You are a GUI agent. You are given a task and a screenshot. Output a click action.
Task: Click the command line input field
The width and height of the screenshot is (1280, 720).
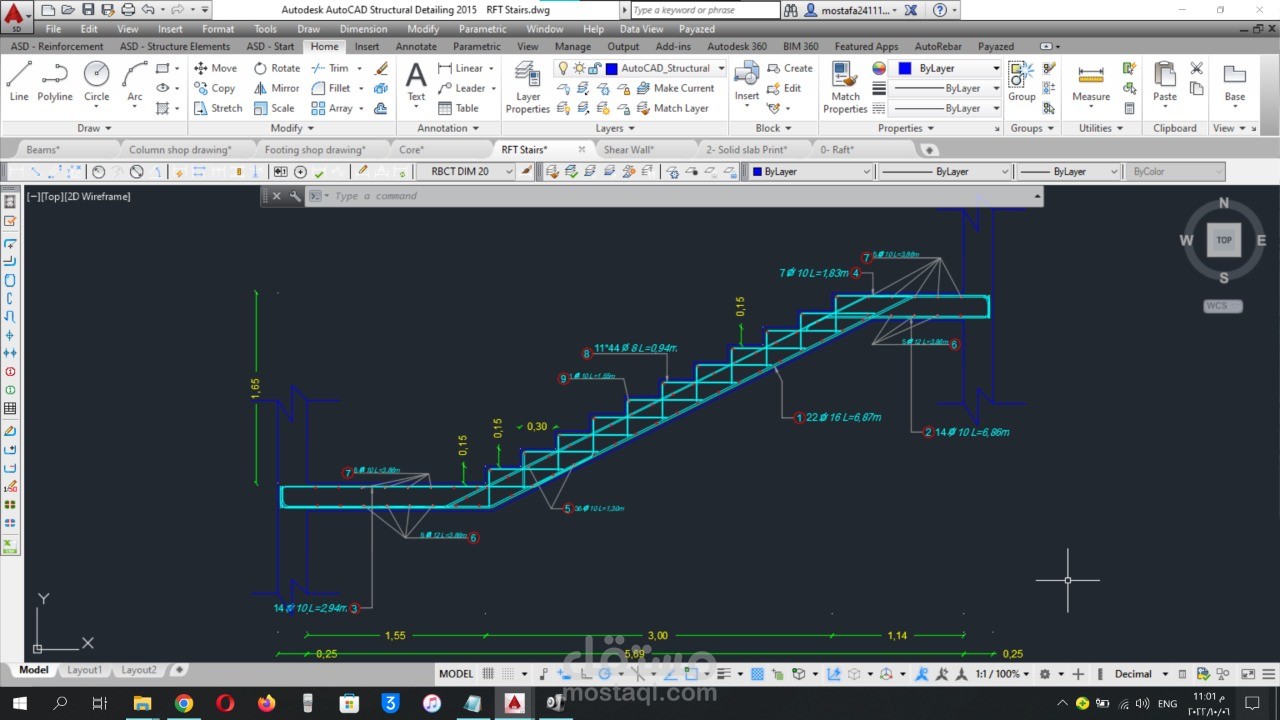pyautogui.click(x=680, y=196)
